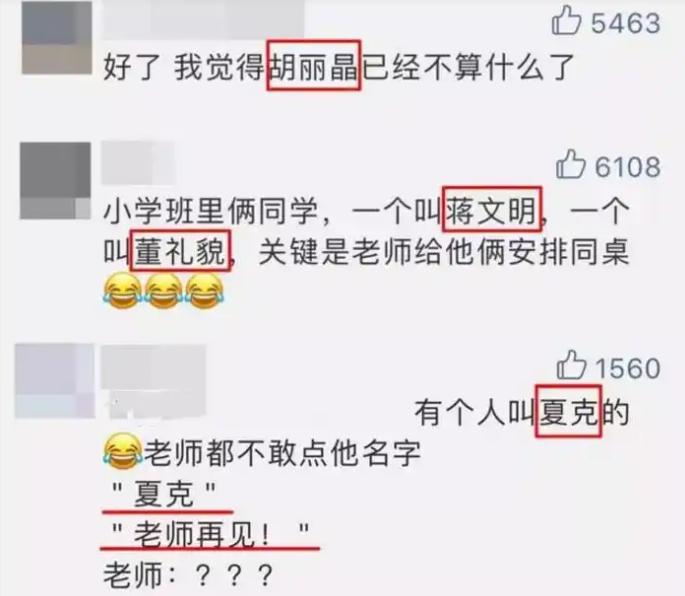
Task: Like the 夏克 comment with 1560 likes
Action: coord(571,365)
